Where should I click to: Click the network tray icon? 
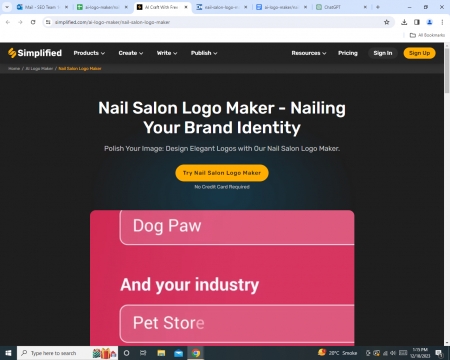tap(385, 353)
